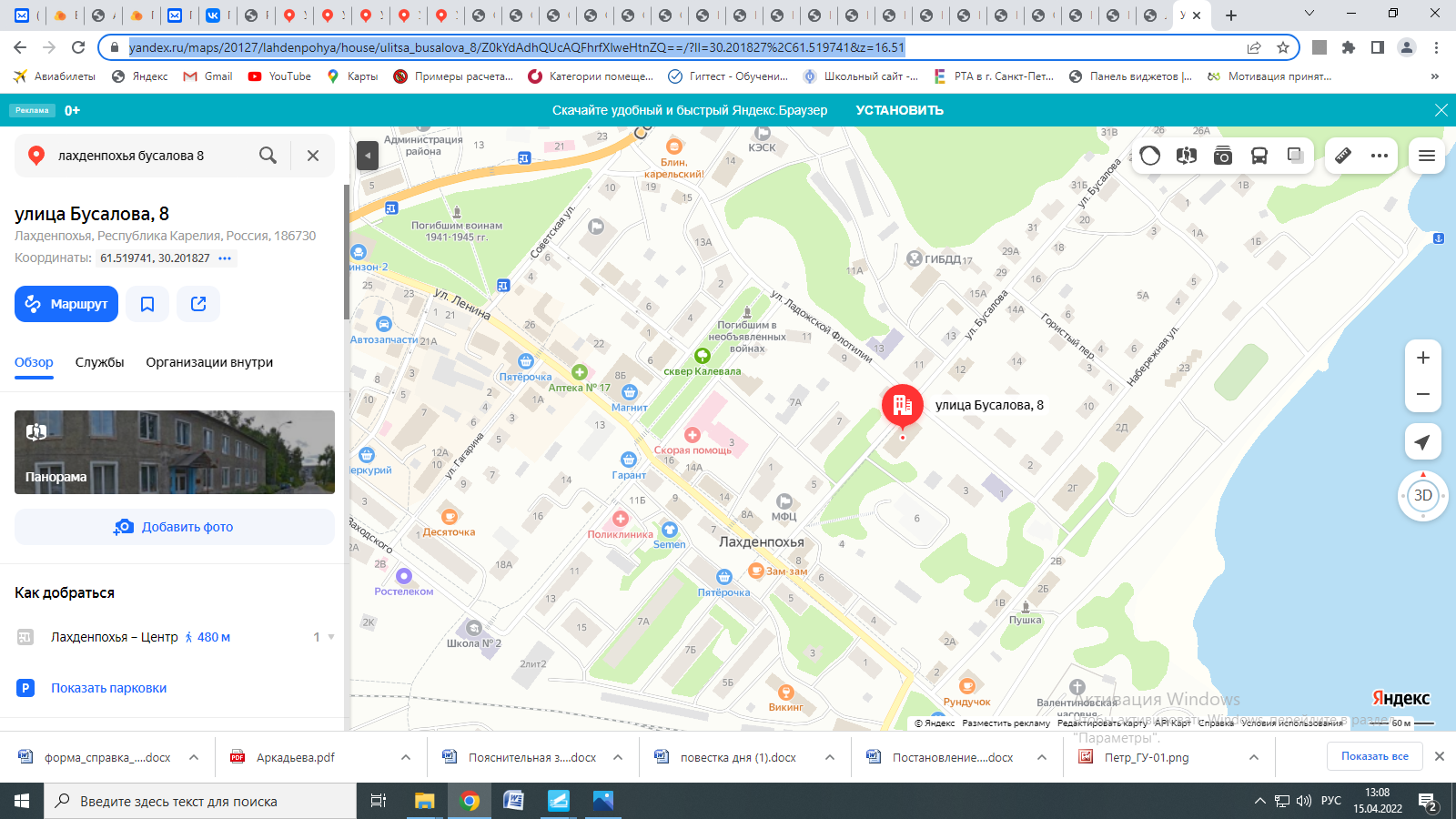The height and width of the screenshot is (819, 1456).
Task: Click the МФЦ marker on the map
Action: point(784,501)
